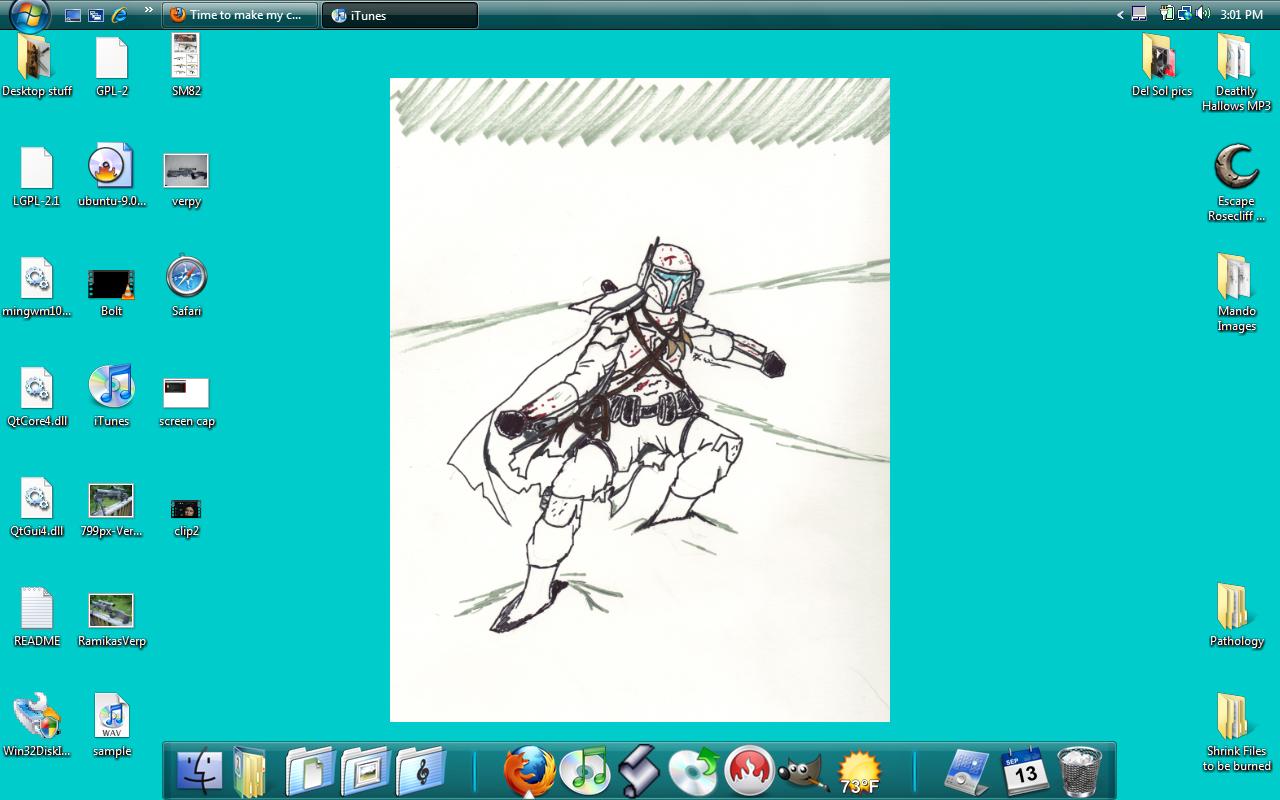Select the ubuntu-9.0 disc image icon
The image size is (1280, 800).
pyautogui.click(x=111, y=176)
